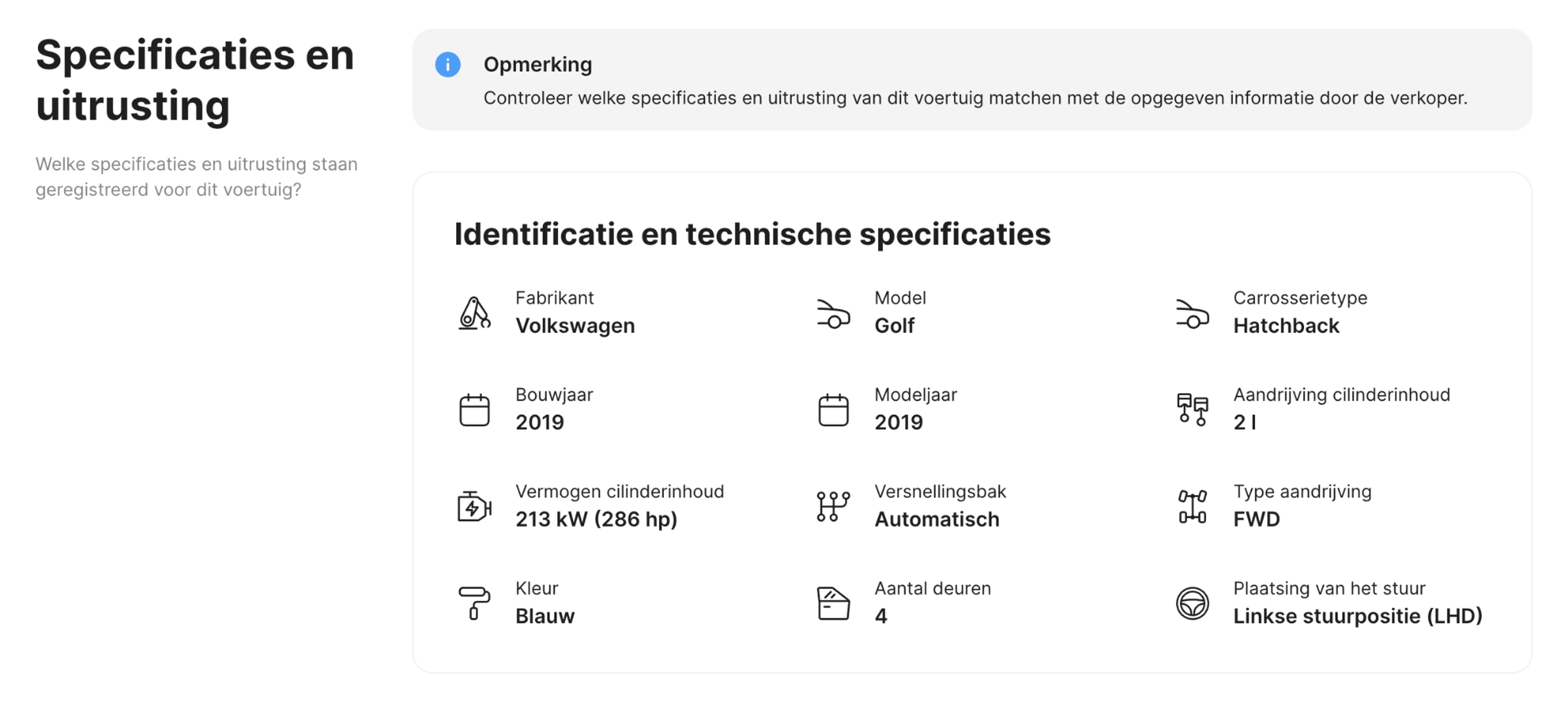Click the Carrosserietype hatchback icon
Image resolution: width=1568 pixels, height=702 pixels.
pos(1192,315)
